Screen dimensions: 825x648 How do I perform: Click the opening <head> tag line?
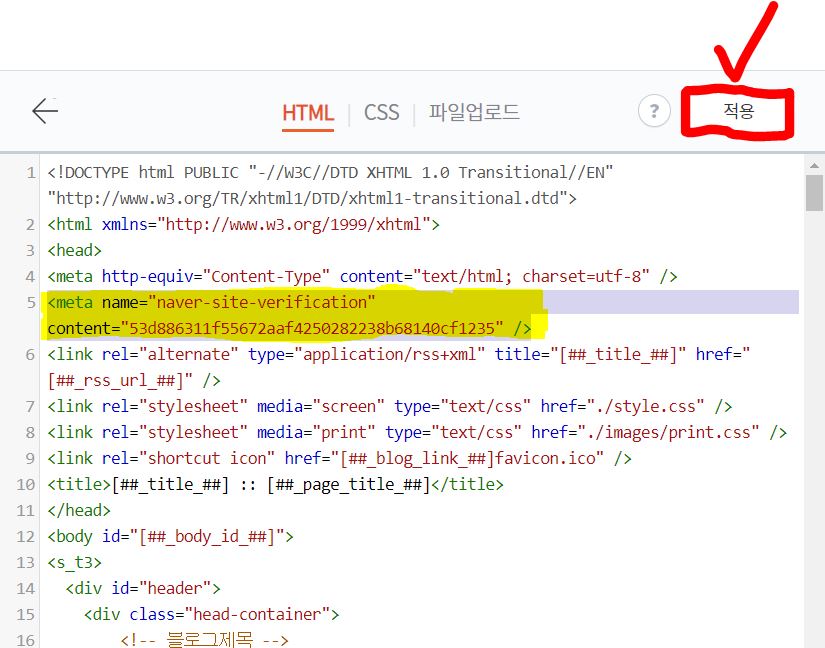click(74, 250)
